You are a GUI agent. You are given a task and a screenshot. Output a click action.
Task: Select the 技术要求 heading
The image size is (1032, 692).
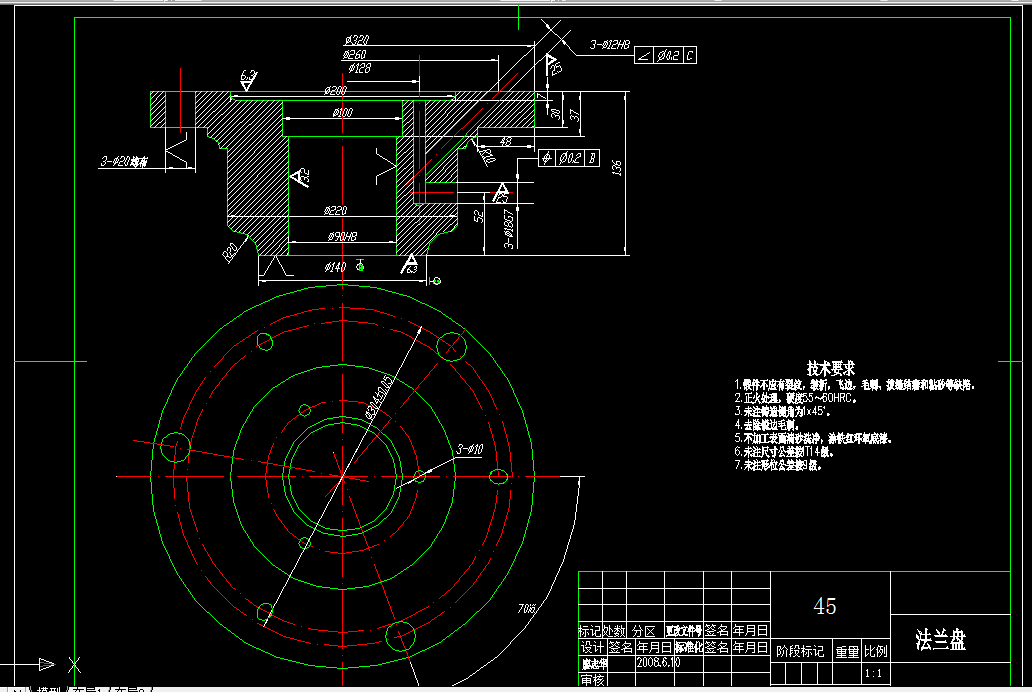pos(831,367)
